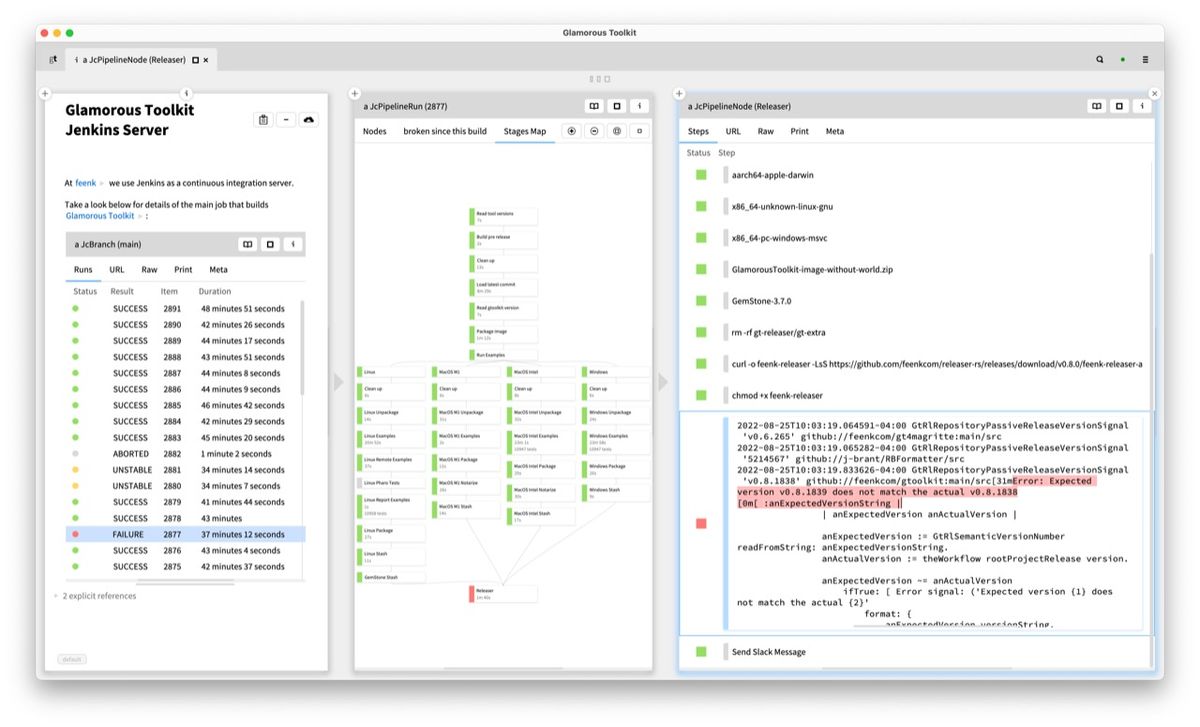This screenshot has width=1200, height=727.
Task: Click the triangle between JcPipelineRun and JcPipelineNode panes
Action: [663, 382]
